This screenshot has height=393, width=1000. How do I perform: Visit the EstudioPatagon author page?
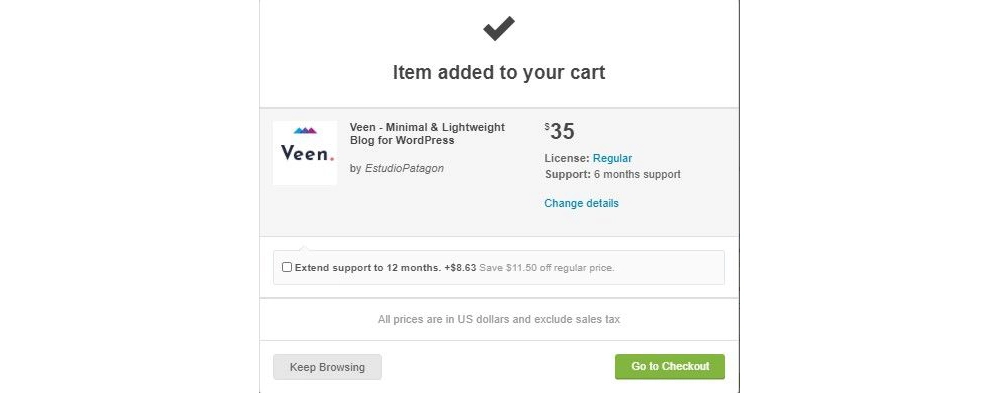point(404,168)
